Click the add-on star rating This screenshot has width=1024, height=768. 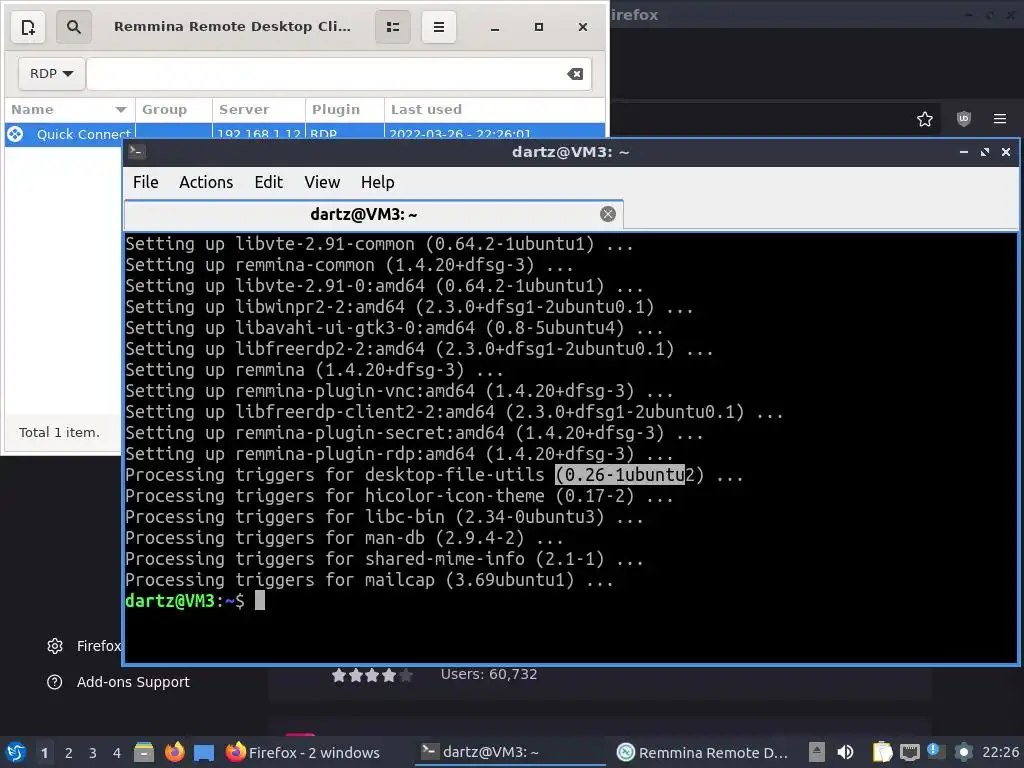coord(372,675)
